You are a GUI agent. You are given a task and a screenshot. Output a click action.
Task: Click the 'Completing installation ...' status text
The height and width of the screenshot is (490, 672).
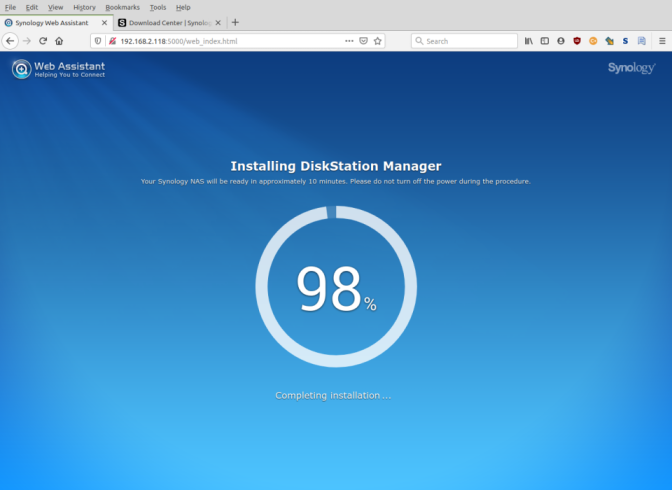pos(333,395)
